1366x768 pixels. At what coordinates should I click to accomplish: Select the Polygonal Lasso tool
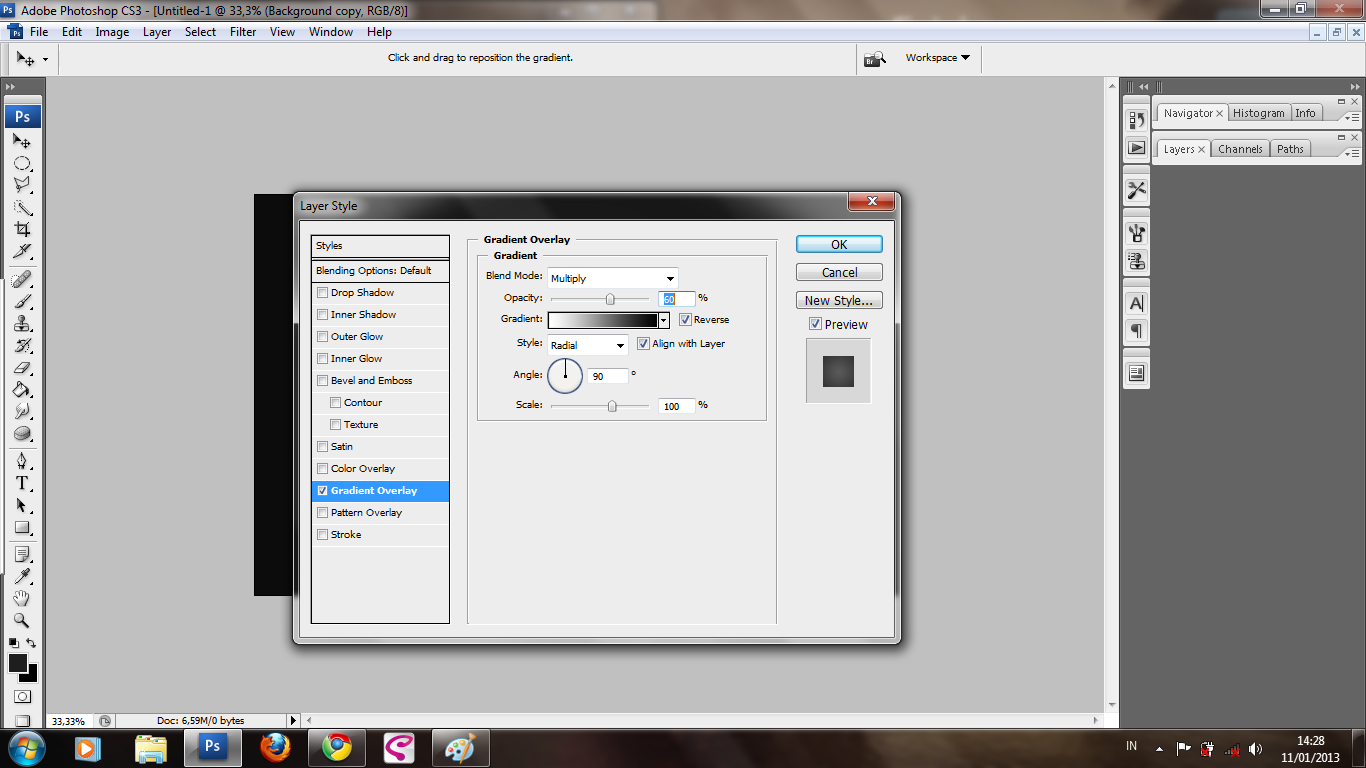pos(22,185)
